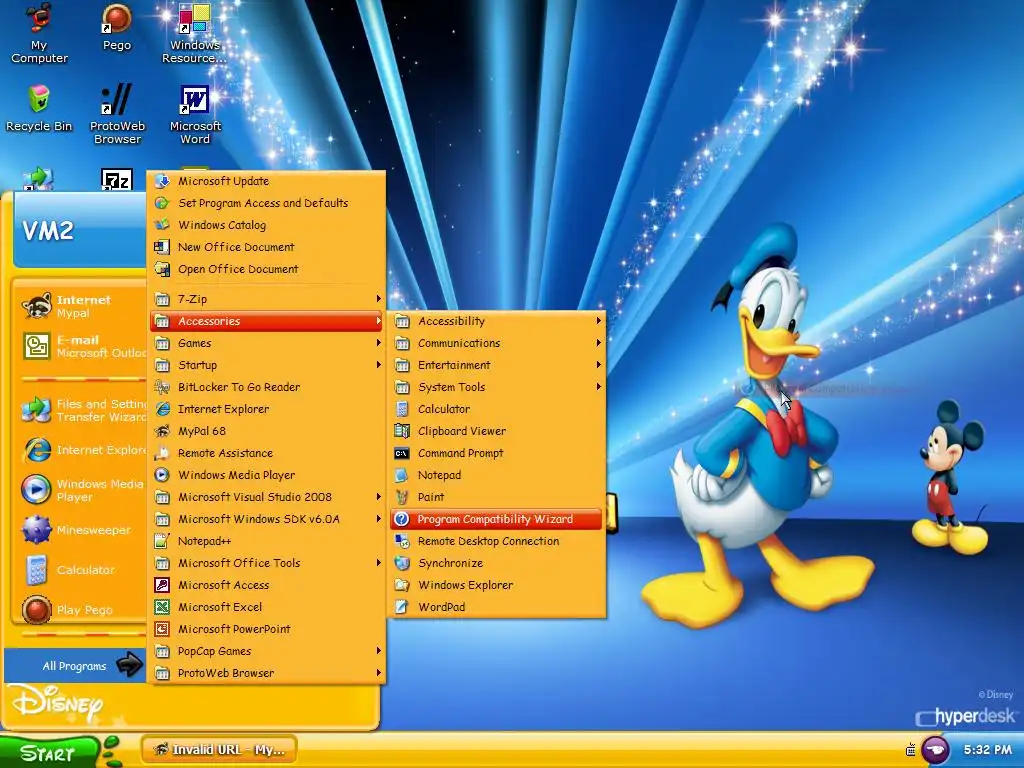The image size is (1024, 768).
Task: Select the highlighted Accessories menu item
Action: coord(266,321)
